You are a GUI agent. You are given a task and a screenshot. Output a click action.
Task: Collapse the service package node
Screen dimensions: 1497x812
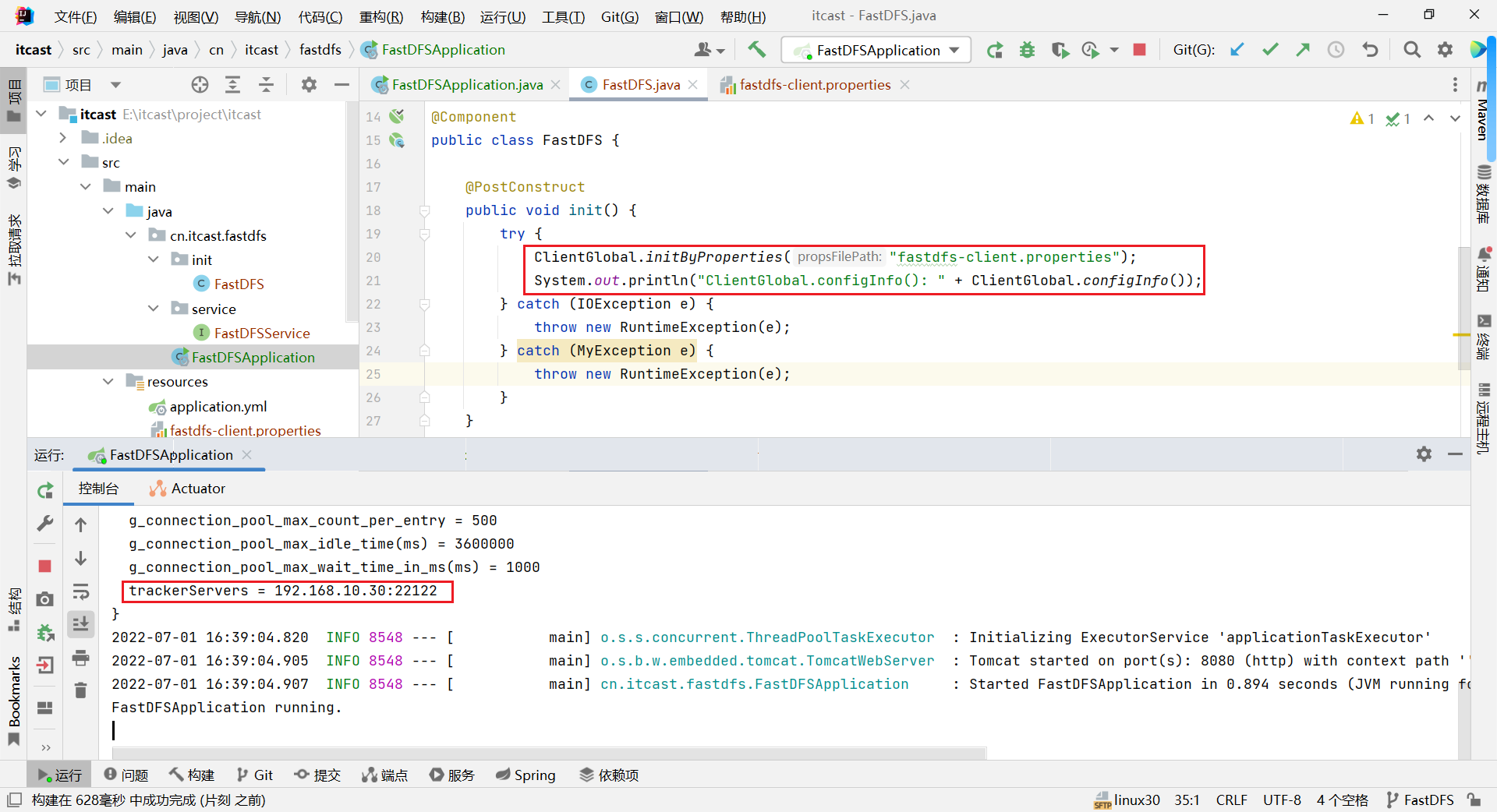pyautogui.click(x=153, y=309)
